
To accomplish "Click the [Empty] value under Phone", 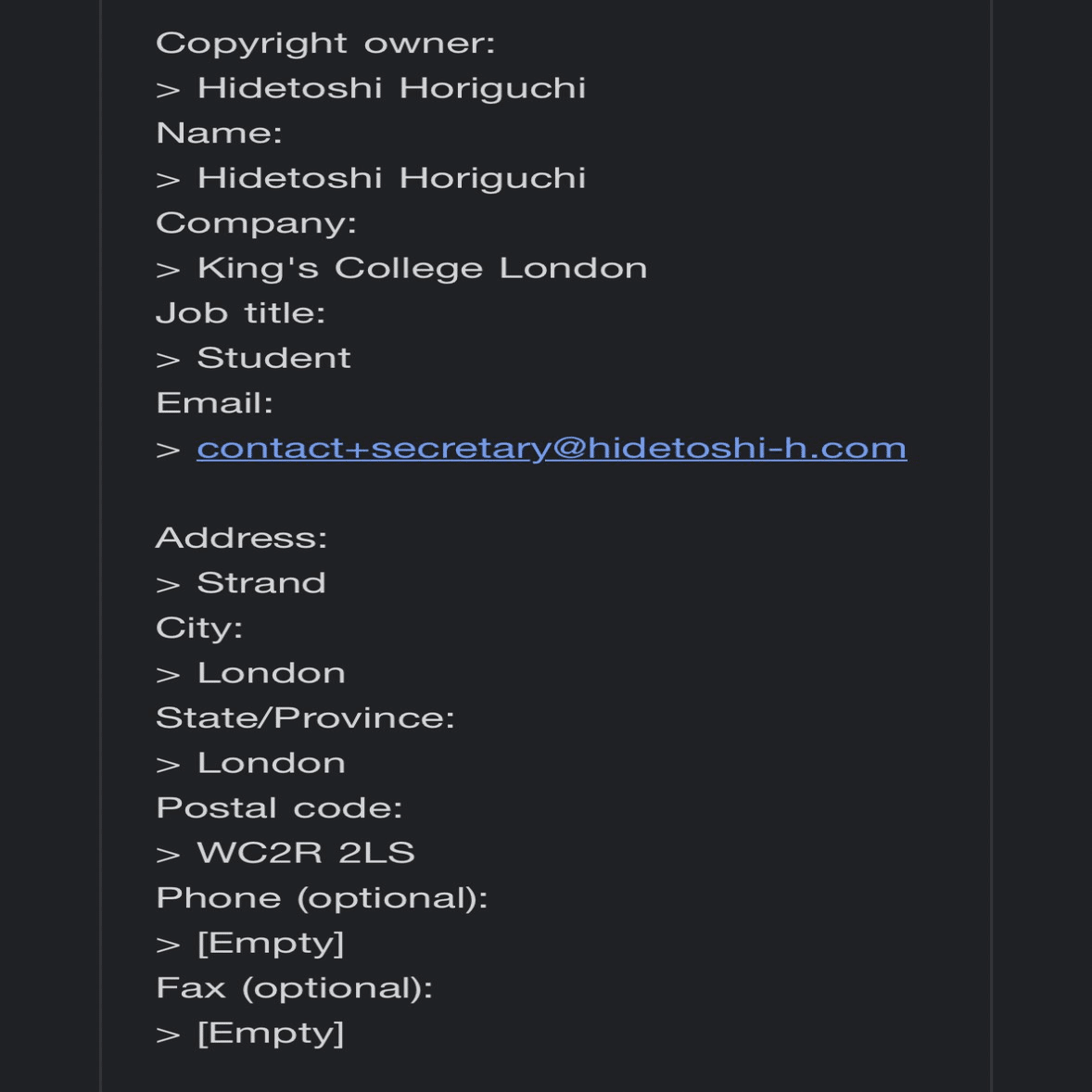I will (x=270, y=944).
